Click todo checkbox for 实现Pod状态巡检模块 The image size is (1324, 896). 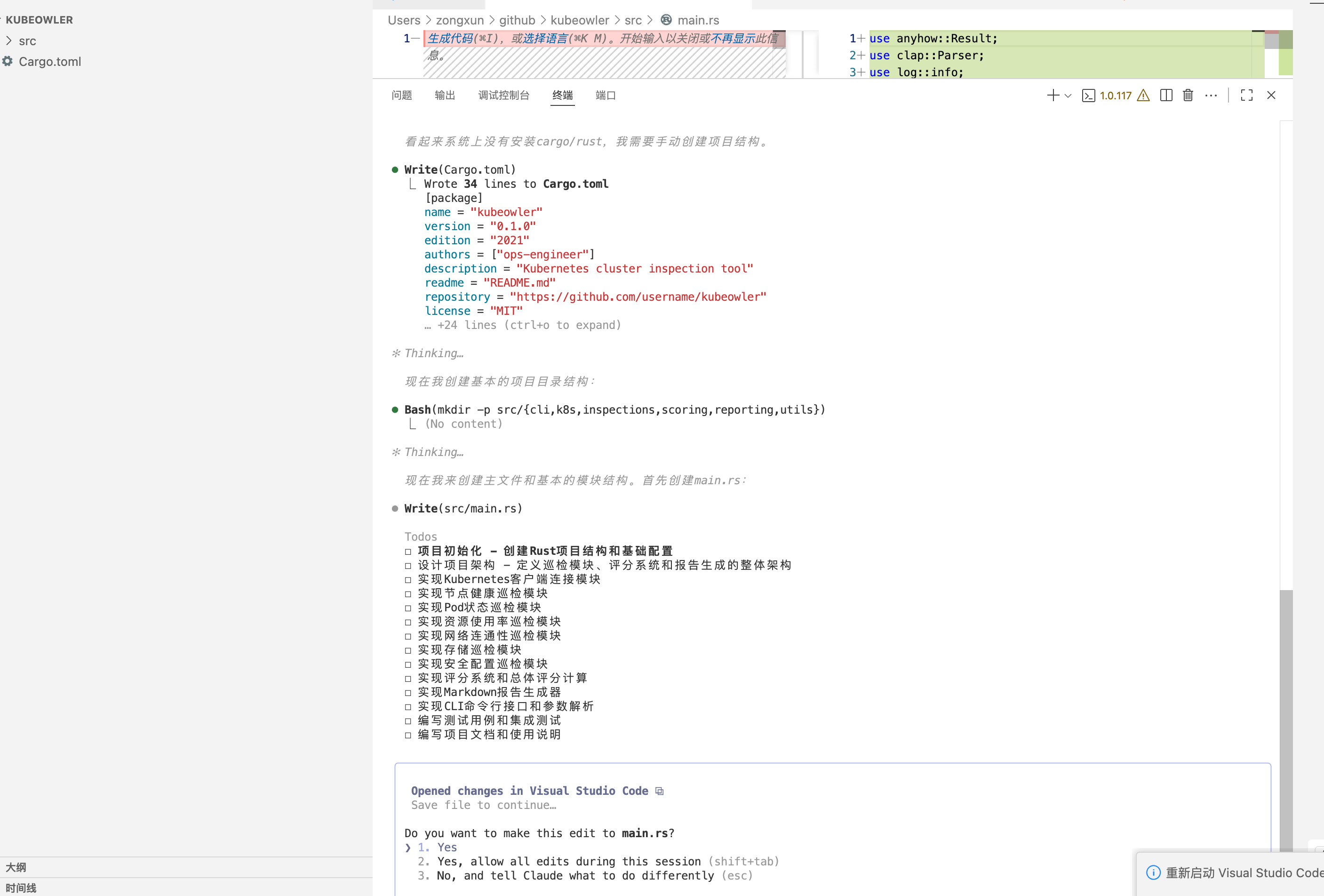pyautogui.click(x=408, y=608)
